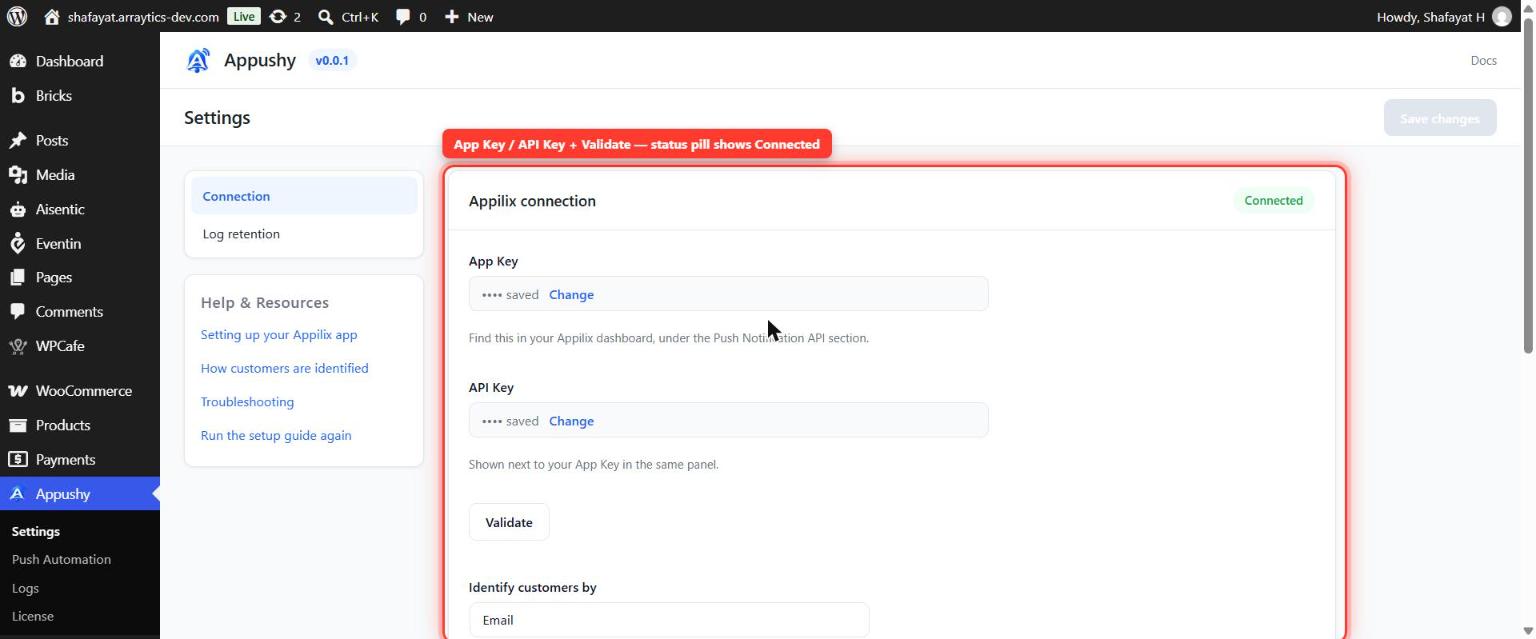The height and width of the screenshot is (639, 1536).
Task: Click the Appushy icon in sidebar menu
Action: point(17,494)
